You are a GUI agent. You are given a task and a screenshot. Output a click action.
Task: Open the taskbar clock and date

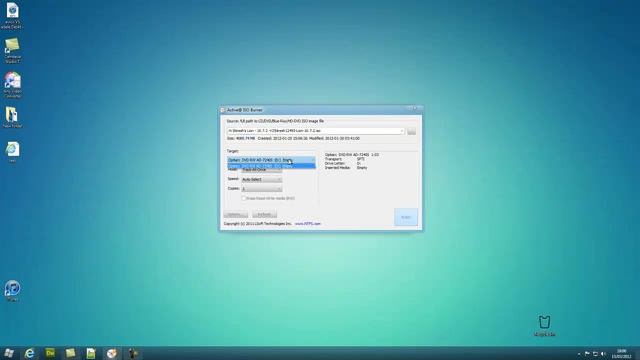621,353
